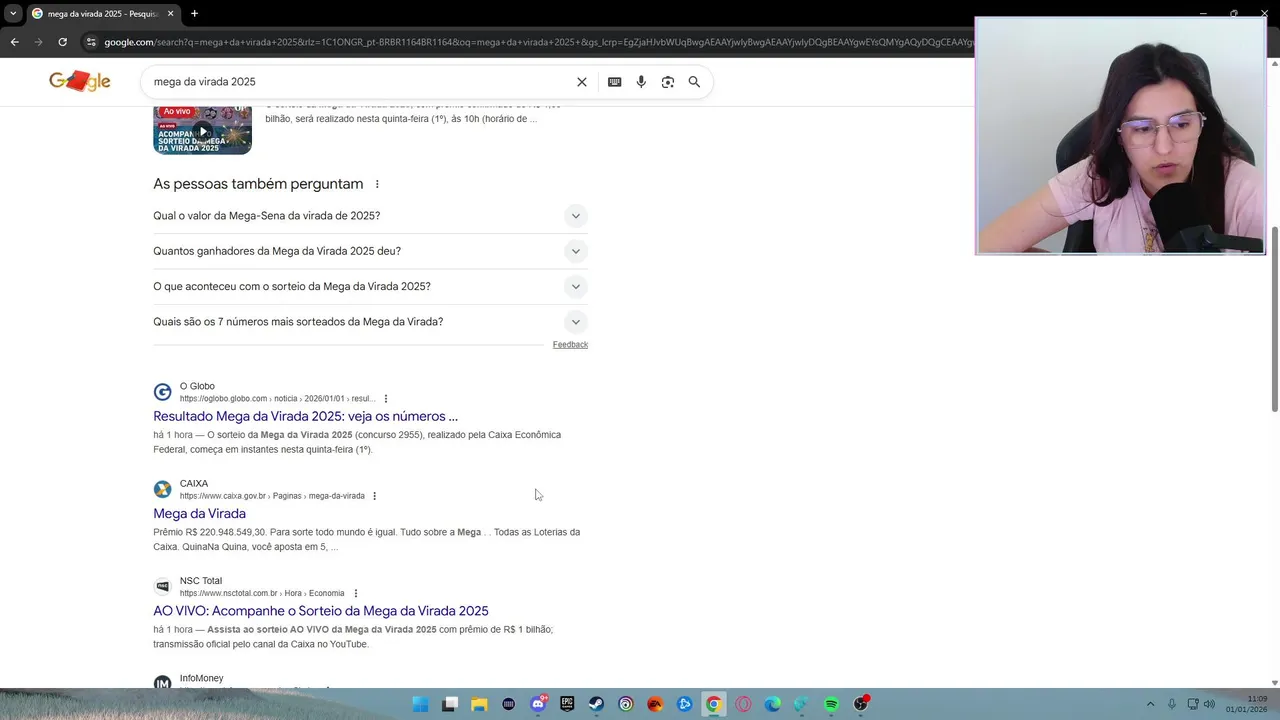1280x720 pixels.
Task: Click into the Google search field
Action: (x=360, y=82)
